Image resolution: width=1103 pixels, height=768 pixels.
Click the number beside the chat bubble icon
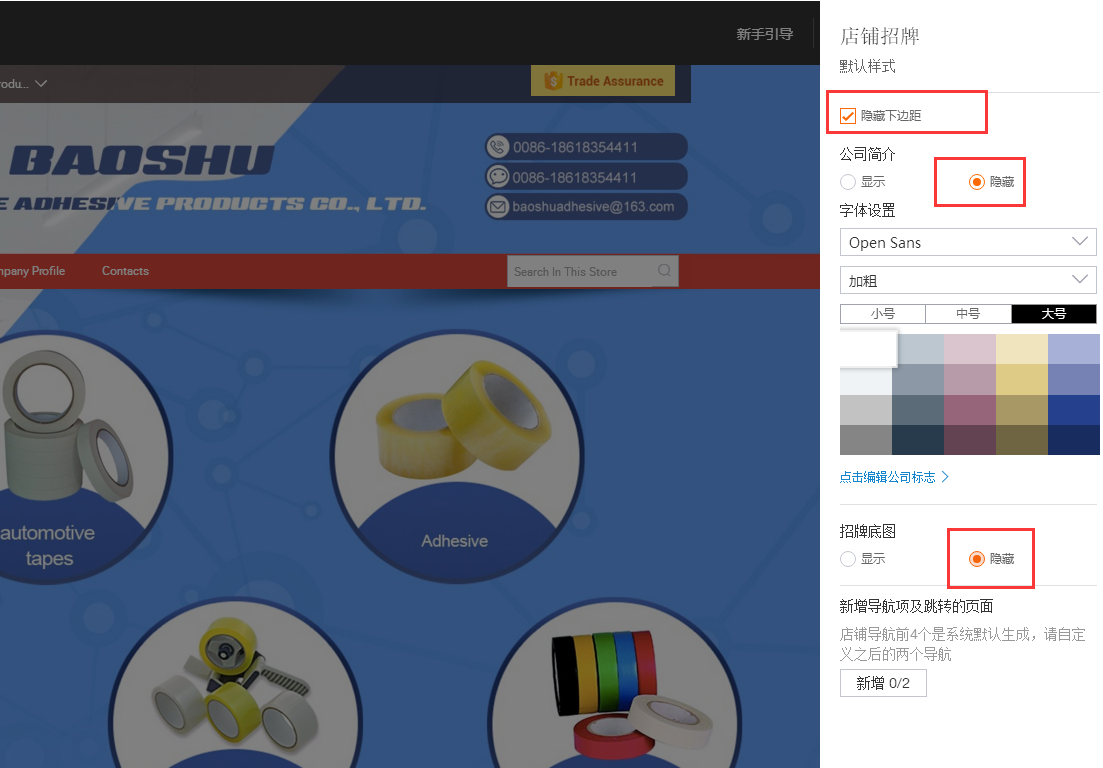[x=575, y=177]
